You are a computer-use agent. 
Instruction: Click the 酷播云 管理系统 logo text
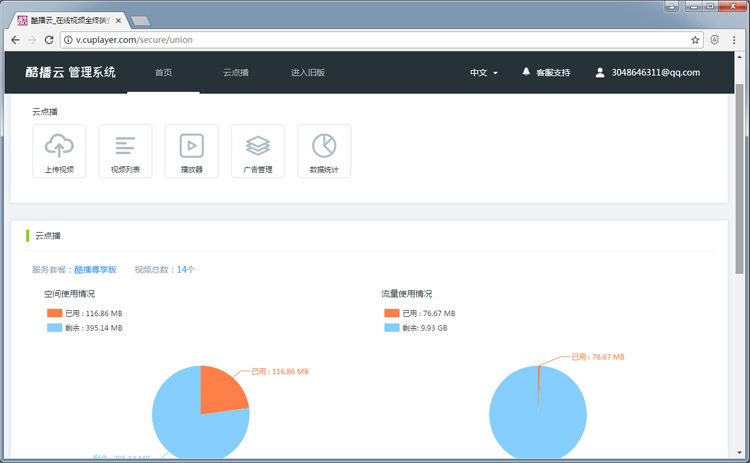(x=70, y=72)
